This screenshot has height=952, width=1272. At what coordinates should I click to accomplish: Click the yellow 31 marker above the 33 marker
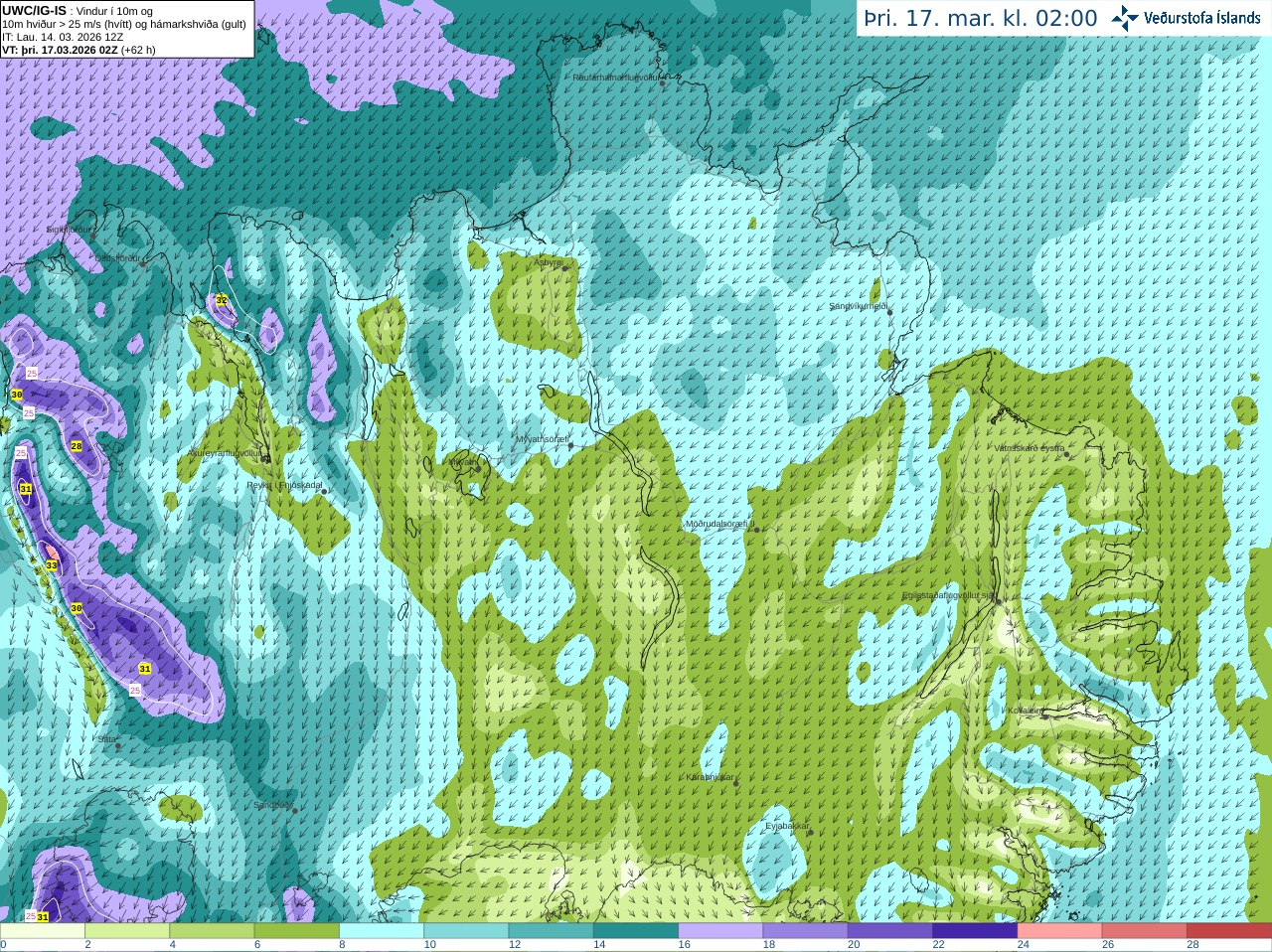[x=26, y=489]
